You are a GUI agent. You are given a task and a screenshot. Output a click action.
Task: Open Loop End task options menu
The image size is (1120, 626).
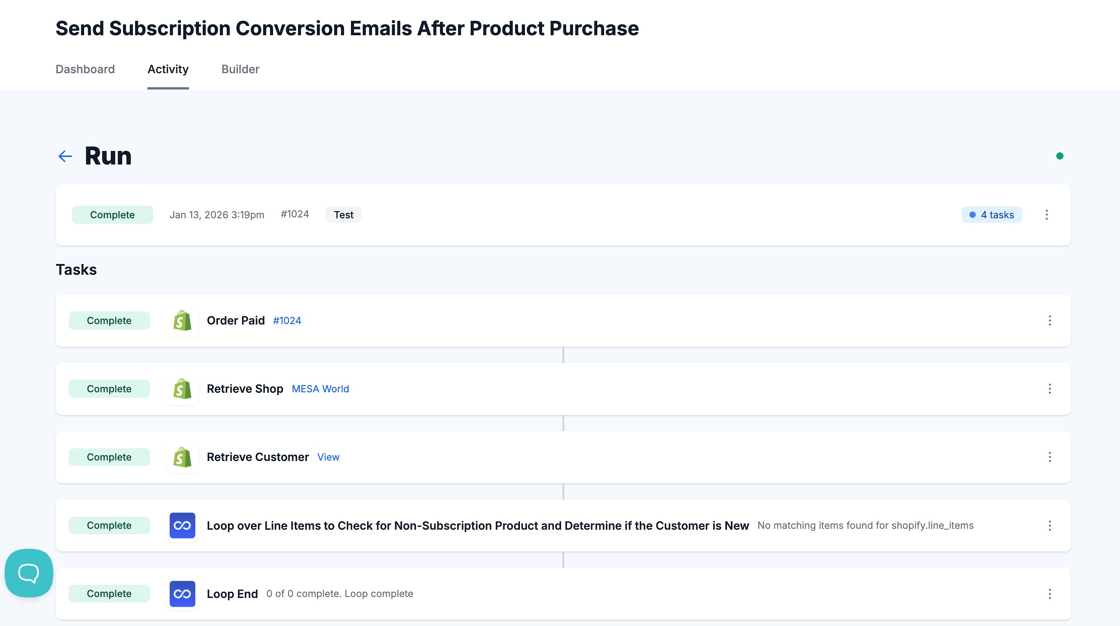[x=1049, y=594]
